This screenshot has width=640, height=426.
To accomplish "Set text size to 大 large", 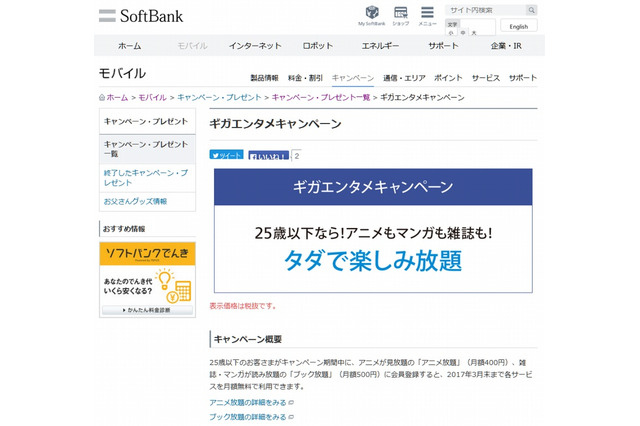I will [x=474, y=33].
